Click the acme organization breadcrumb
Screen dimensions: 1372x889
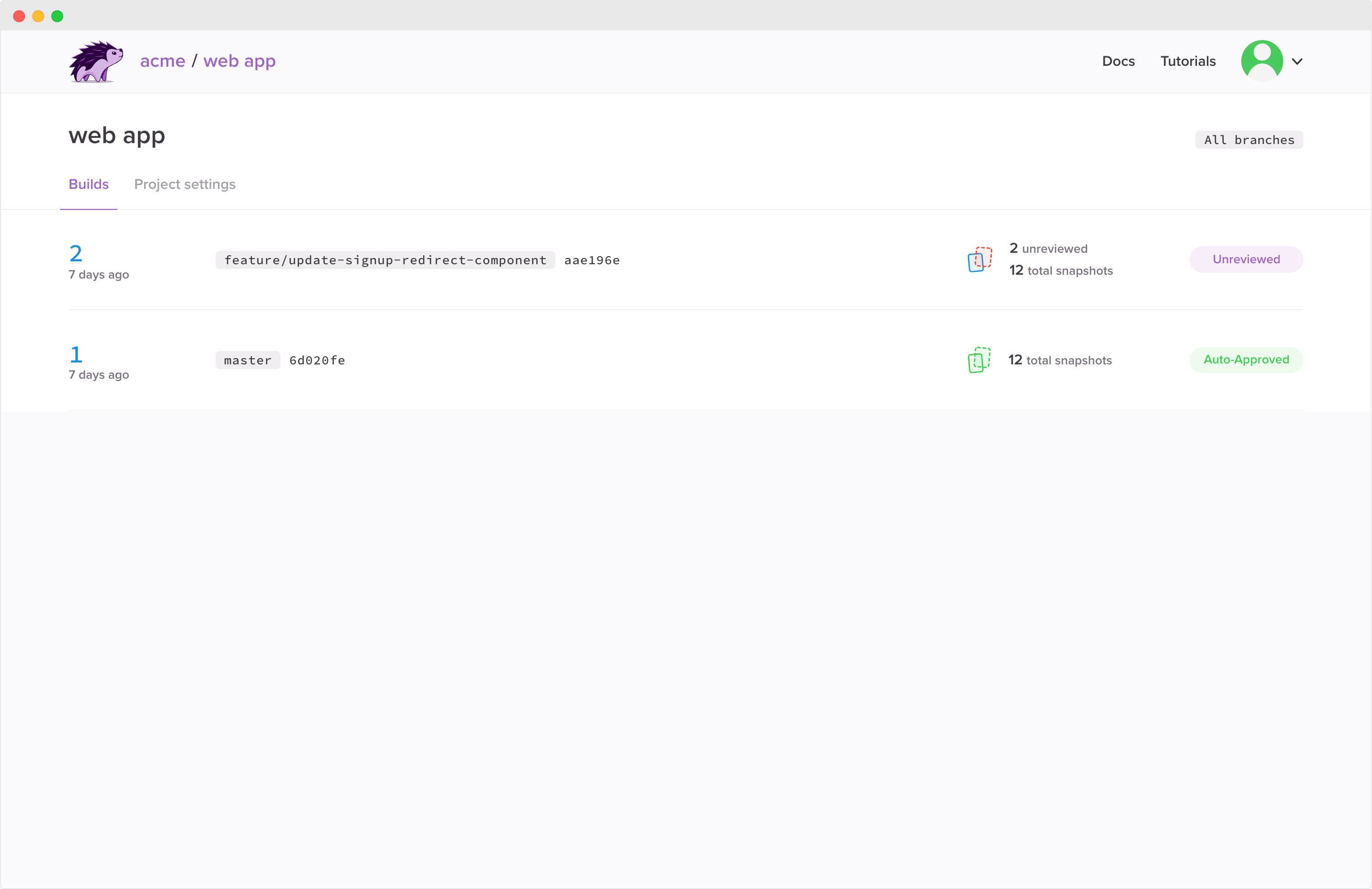point(163,61)
